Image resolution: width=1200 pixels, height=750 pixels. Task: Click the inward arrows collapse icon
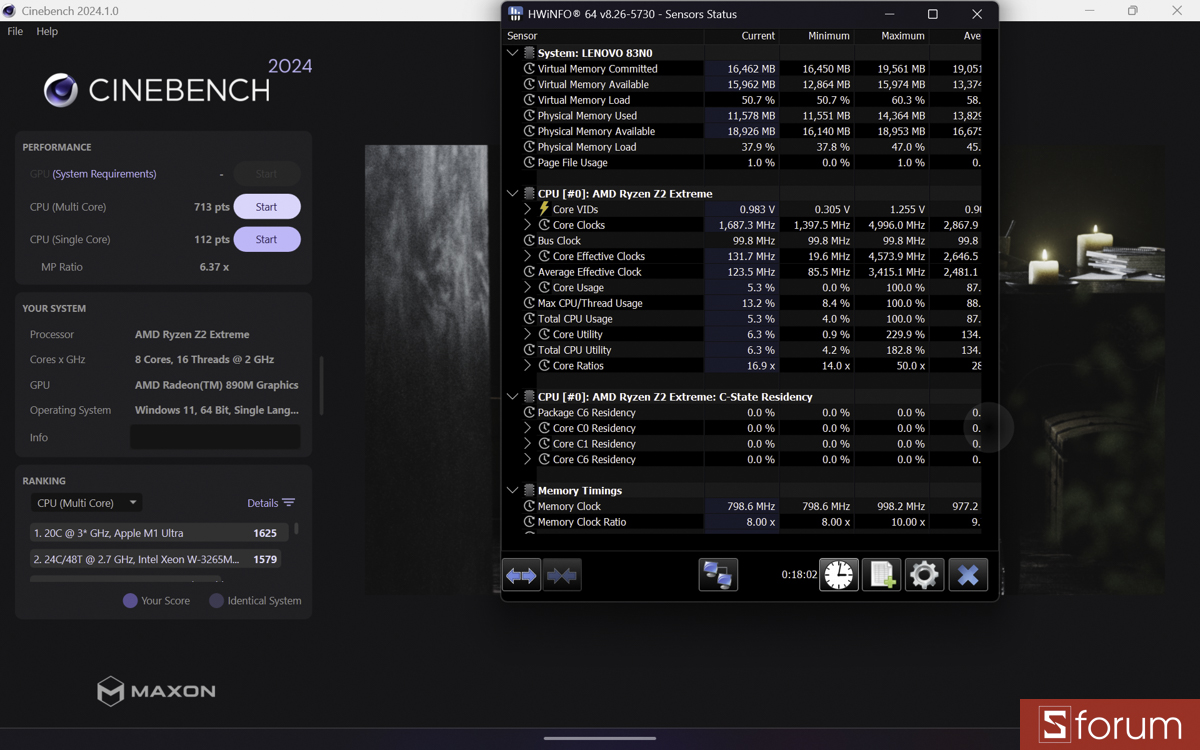(x=561, y=574)
